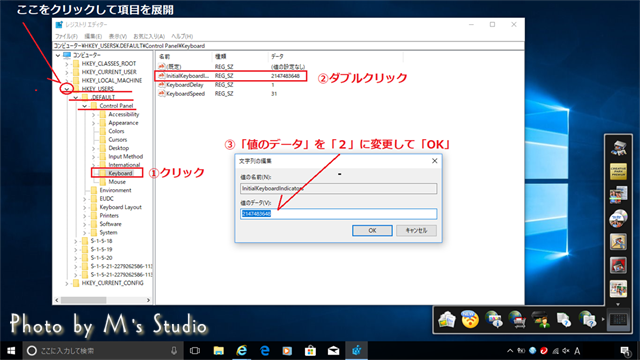Select the KeyboardDelay value entry
The width and height of the screenshot is (640, 360).
(181, 85)
